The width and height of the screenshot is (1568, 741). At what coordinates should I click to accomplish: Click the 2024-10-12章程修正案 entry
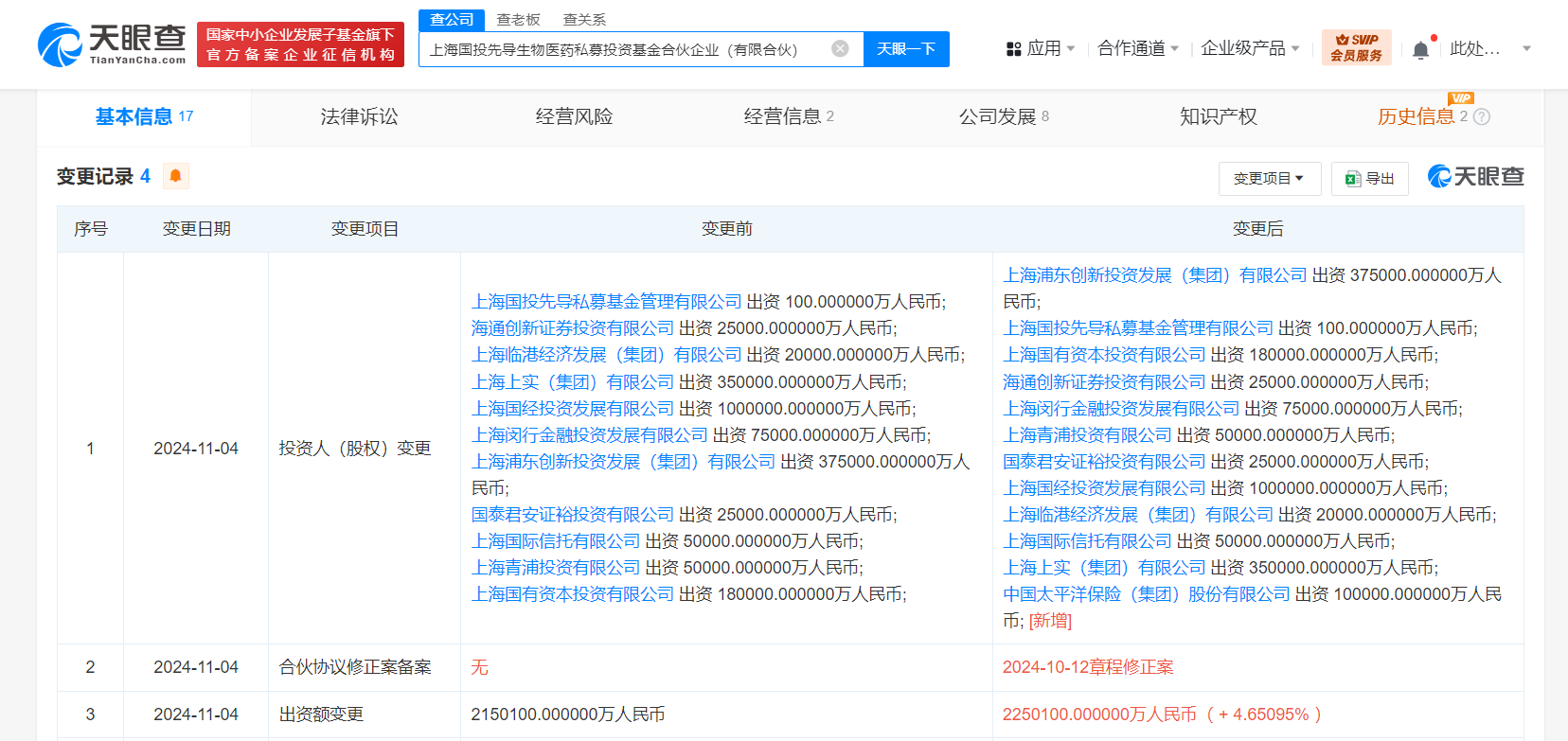1088,667
